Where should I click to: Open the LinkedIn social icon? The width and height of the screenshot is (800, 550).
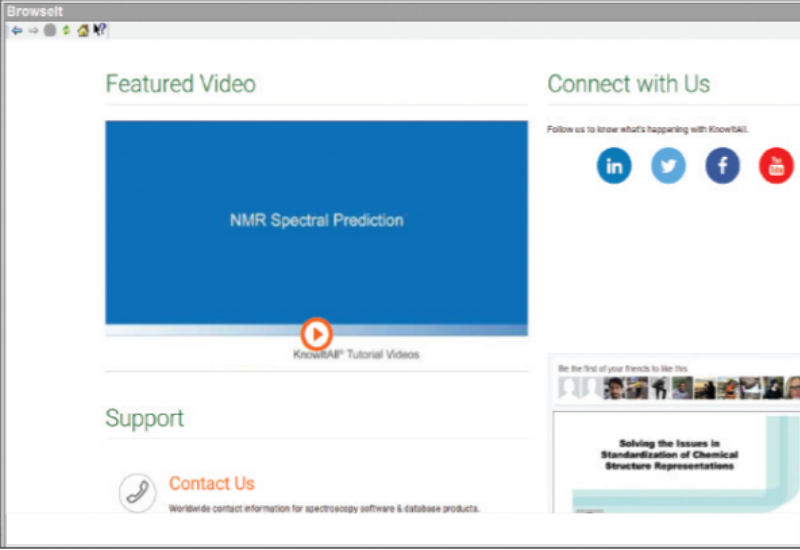pos(614,166)
